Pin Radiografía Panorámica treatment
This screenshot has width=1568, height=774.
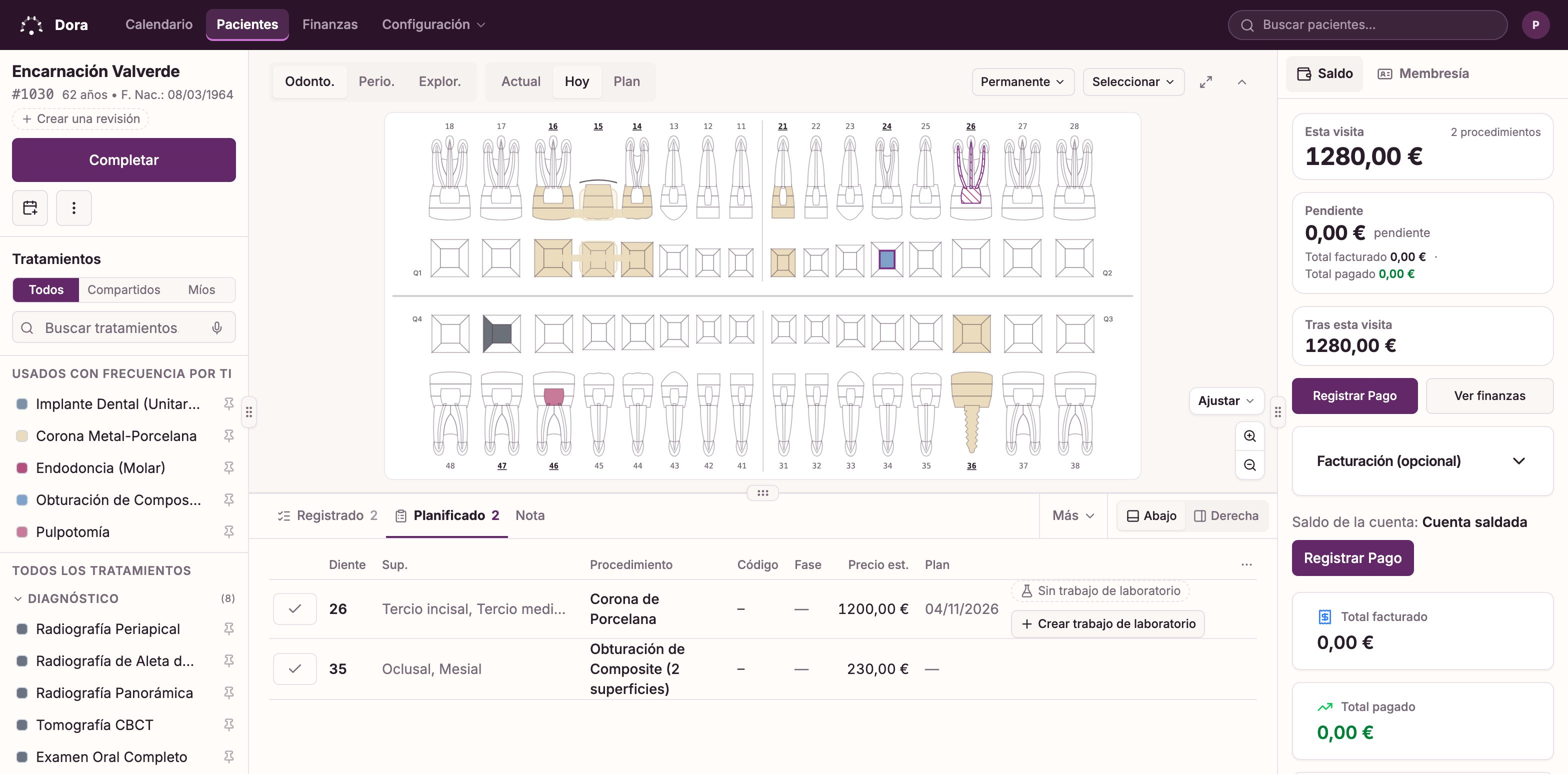229,692
